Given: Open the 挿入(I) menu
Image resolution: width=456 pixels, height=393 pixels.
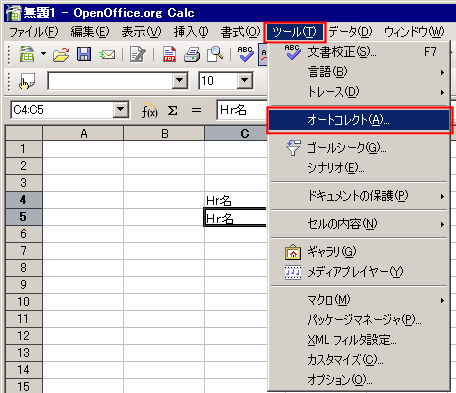Looking at the screenshot, I should coord(191,32).
